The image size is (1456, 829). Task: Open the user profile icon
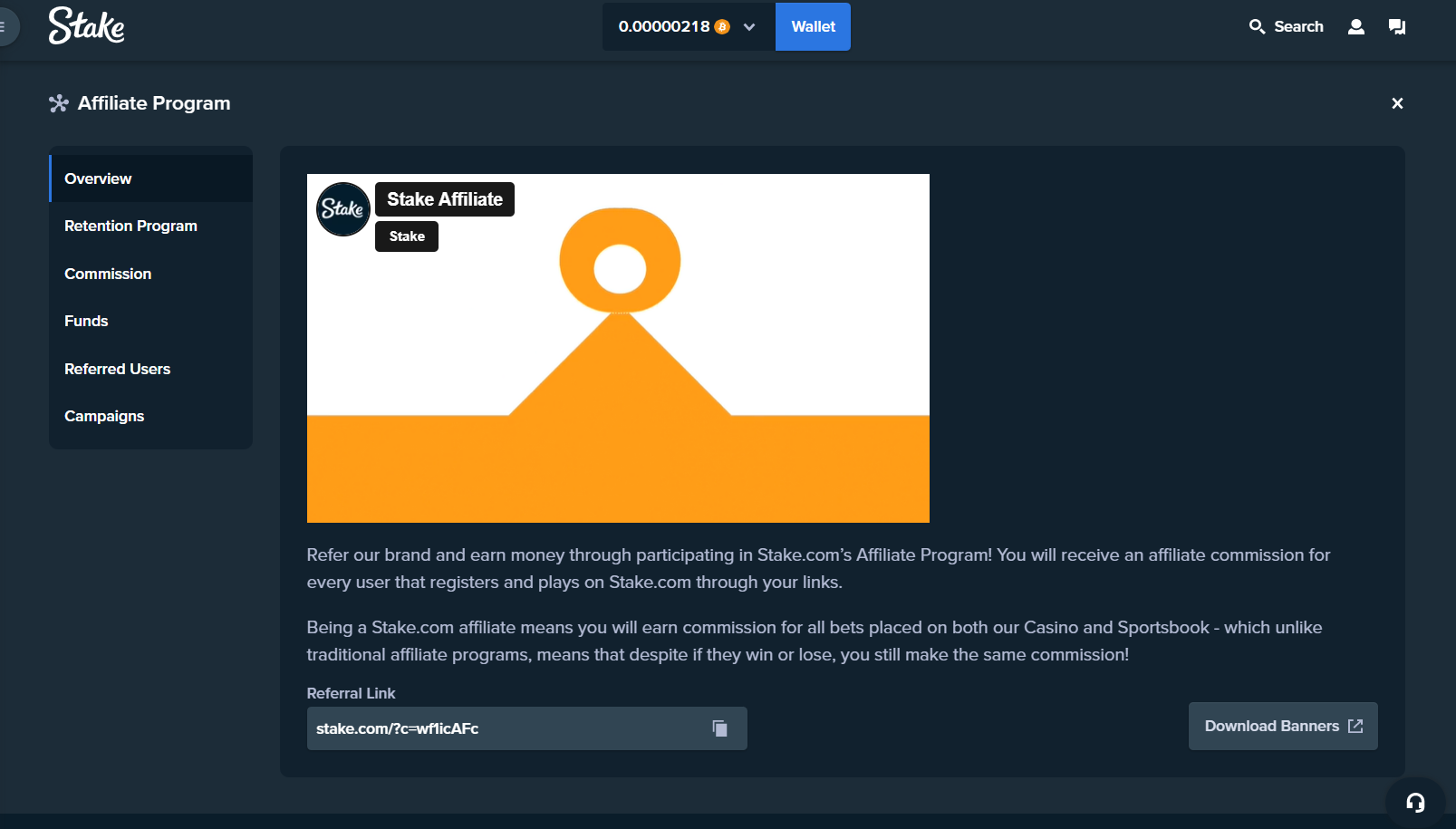(x=1355, y=26)
